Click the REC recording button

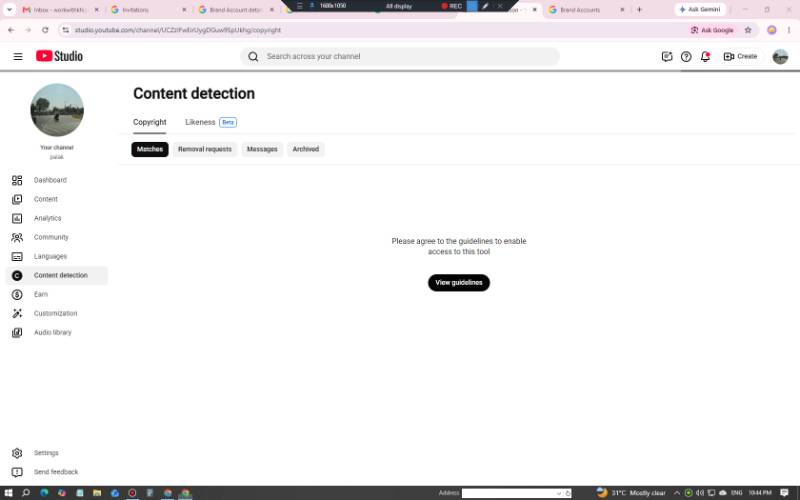[452, 6]
